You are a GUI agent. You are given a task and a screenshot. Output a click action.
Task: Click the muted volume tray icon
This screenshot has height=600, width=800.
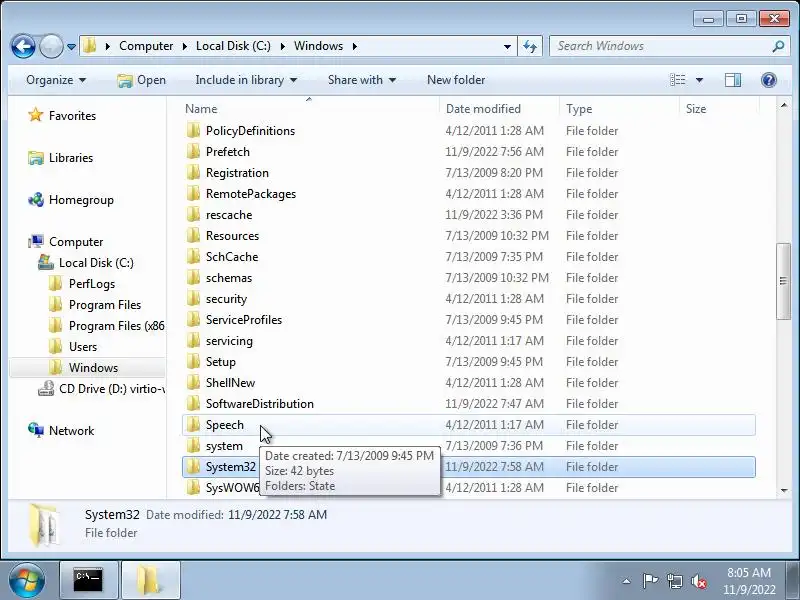[698, 581]
